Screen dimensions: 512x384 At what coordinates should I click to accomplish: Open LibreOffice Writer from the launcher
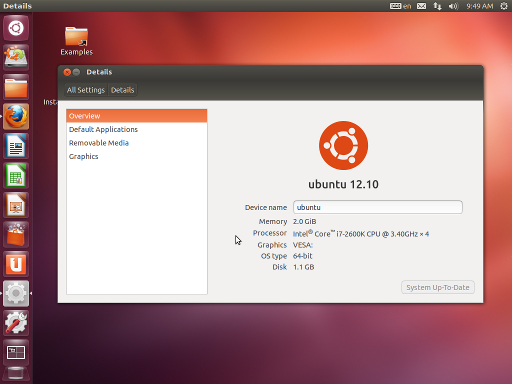pos(16,146)
